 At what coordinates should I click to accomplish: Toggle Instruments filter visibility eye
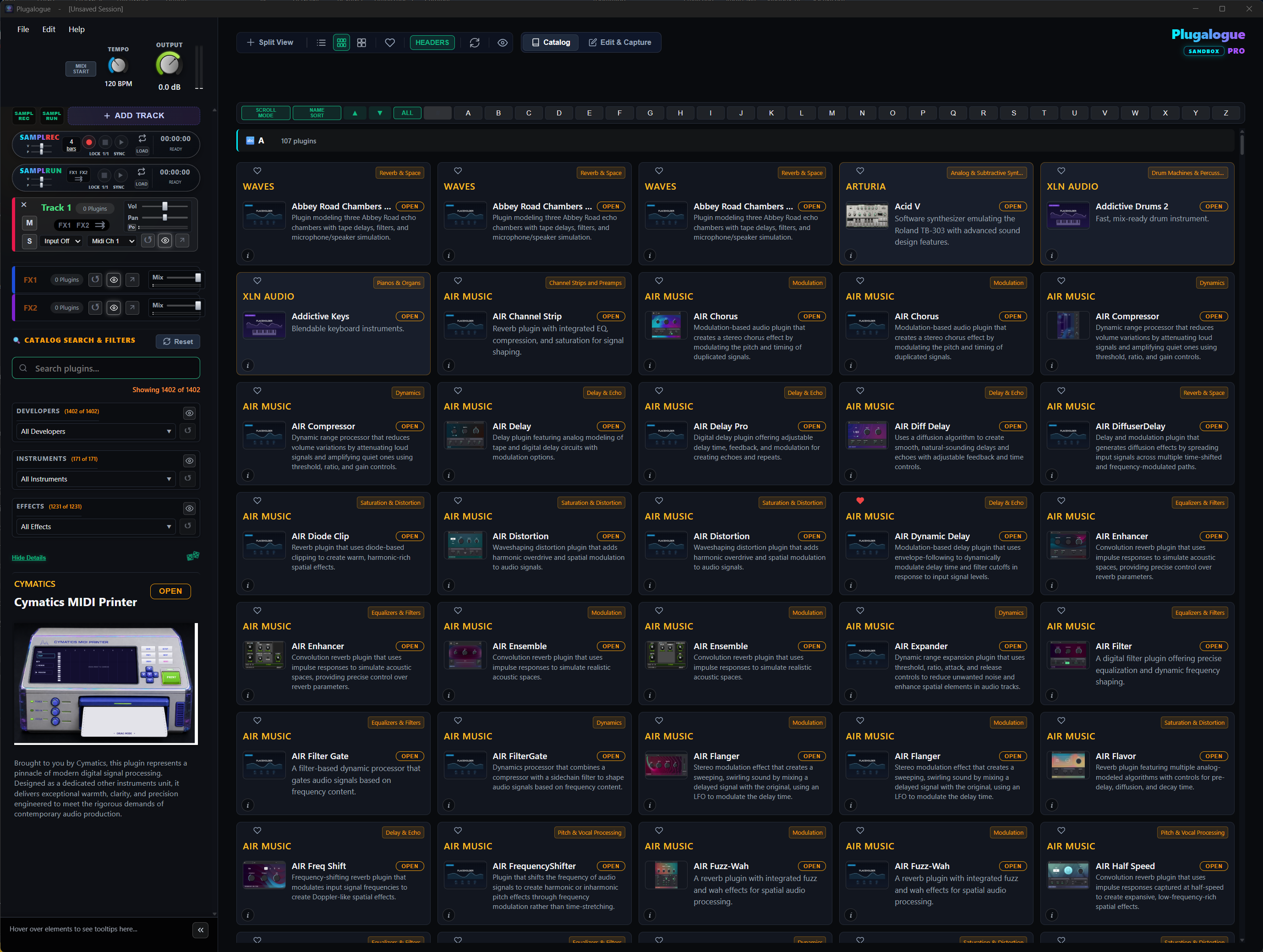190,461
